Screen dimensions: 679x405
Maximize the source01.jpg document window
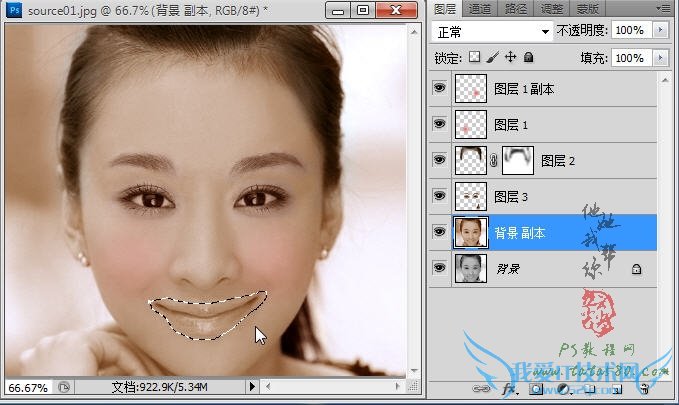363,10
